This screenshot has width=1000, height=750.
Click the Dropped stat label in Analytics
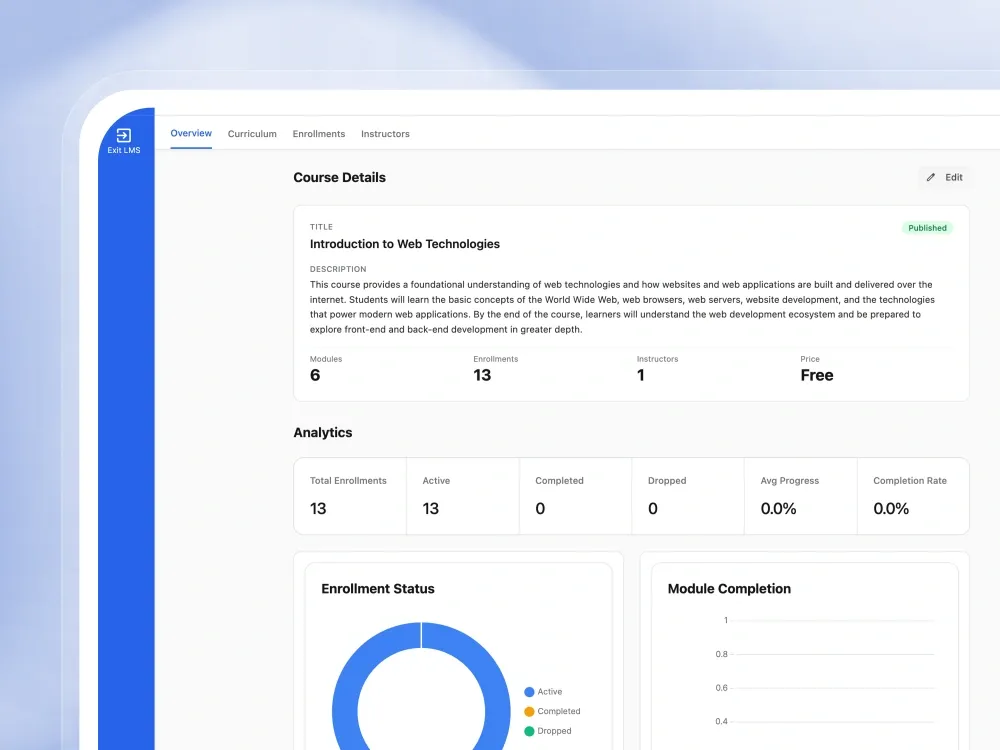tap(667, 481)
